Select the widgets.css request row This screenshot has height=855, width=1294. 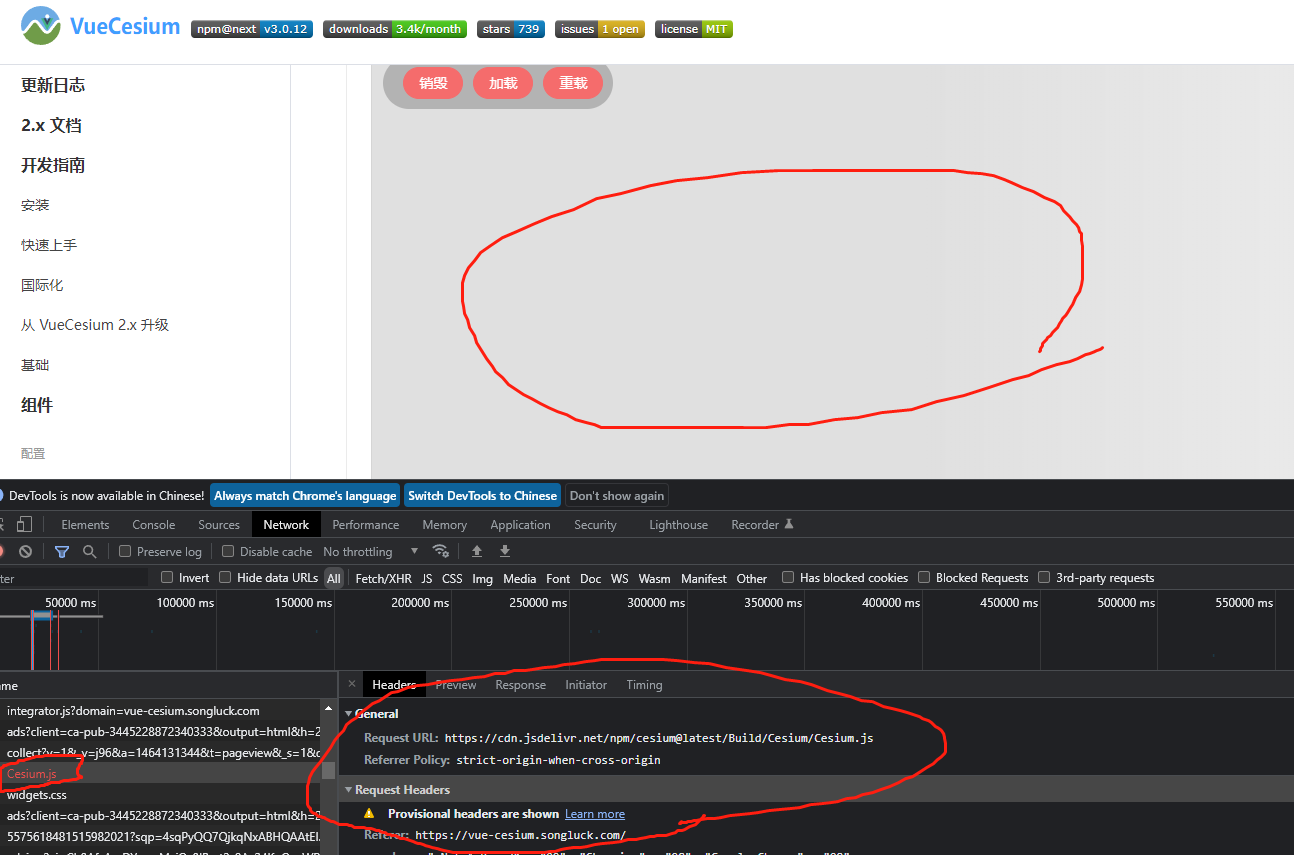pos(160,795)
